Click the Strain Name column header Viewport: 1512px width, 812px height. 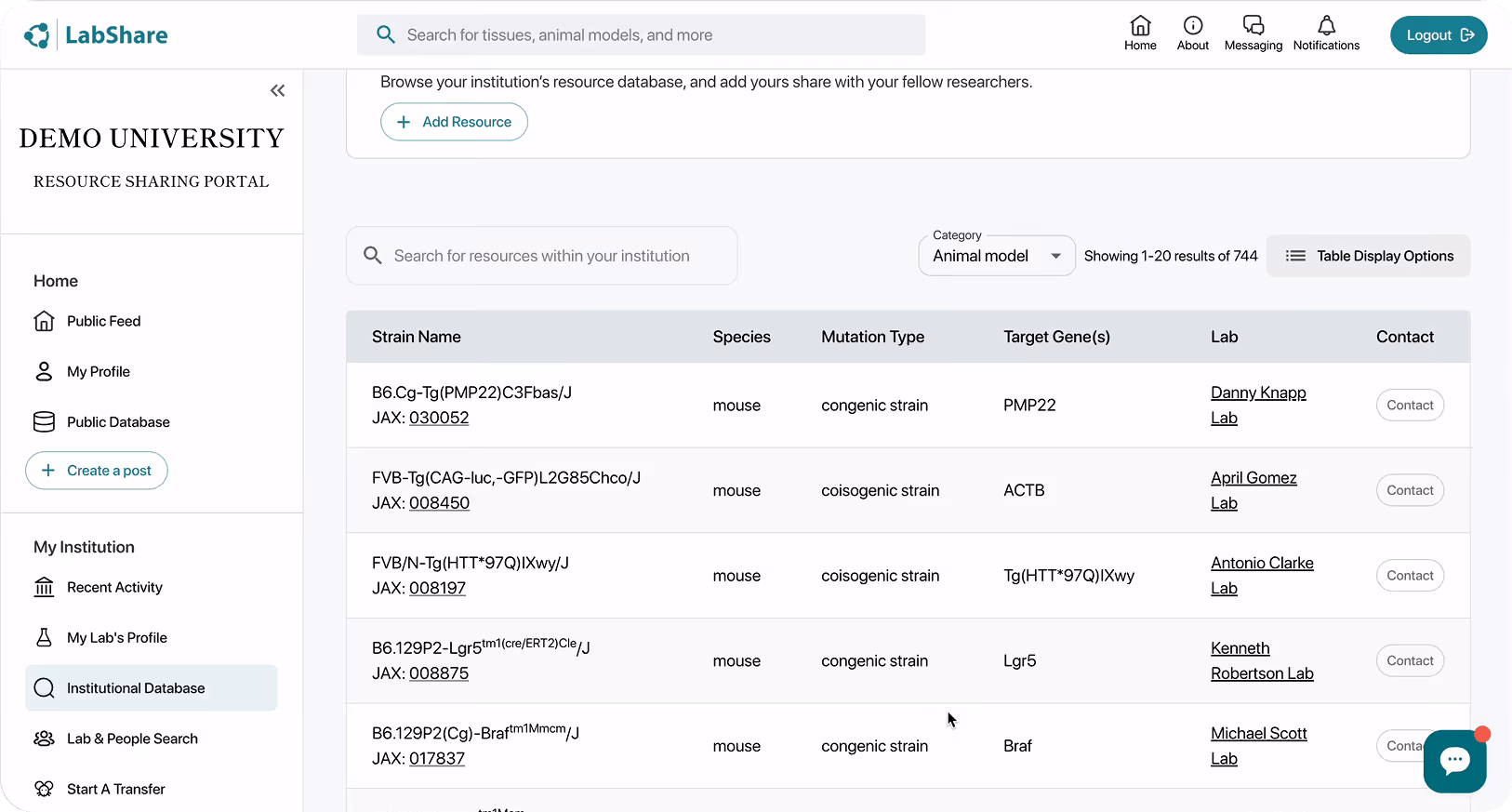(417, 337)
